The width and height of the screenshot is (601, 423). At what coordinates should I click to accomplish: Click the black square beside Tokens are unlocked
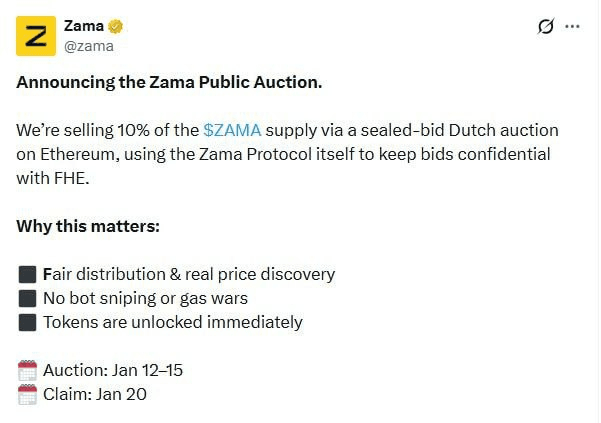pos(27,322)
